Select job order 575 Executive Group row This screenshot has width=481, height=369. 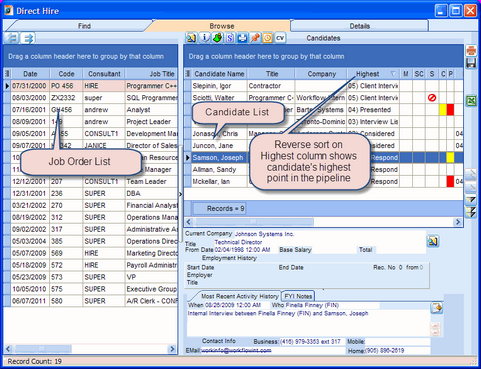[x=91, y=289]
